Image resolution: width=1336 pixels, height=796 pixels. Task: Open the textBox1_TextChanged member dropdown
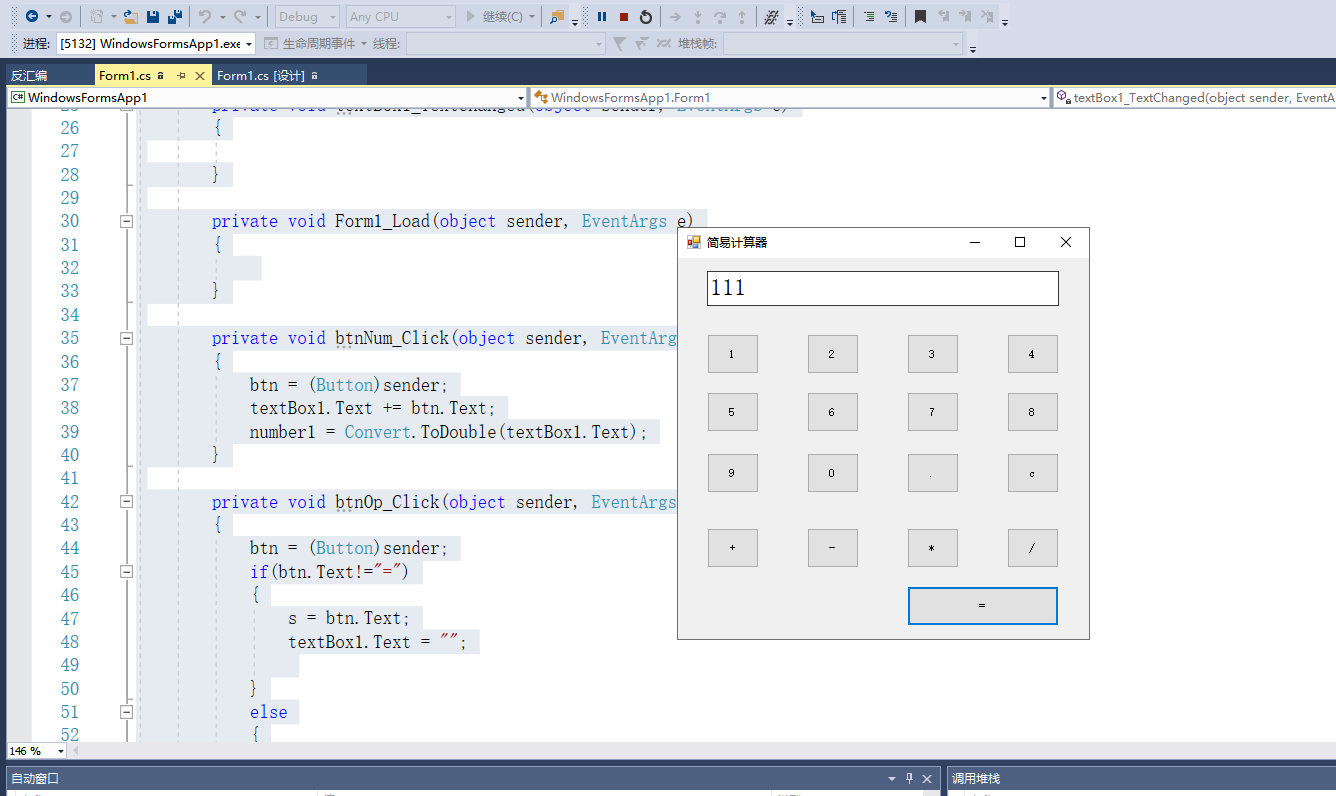coord(1194,97)
